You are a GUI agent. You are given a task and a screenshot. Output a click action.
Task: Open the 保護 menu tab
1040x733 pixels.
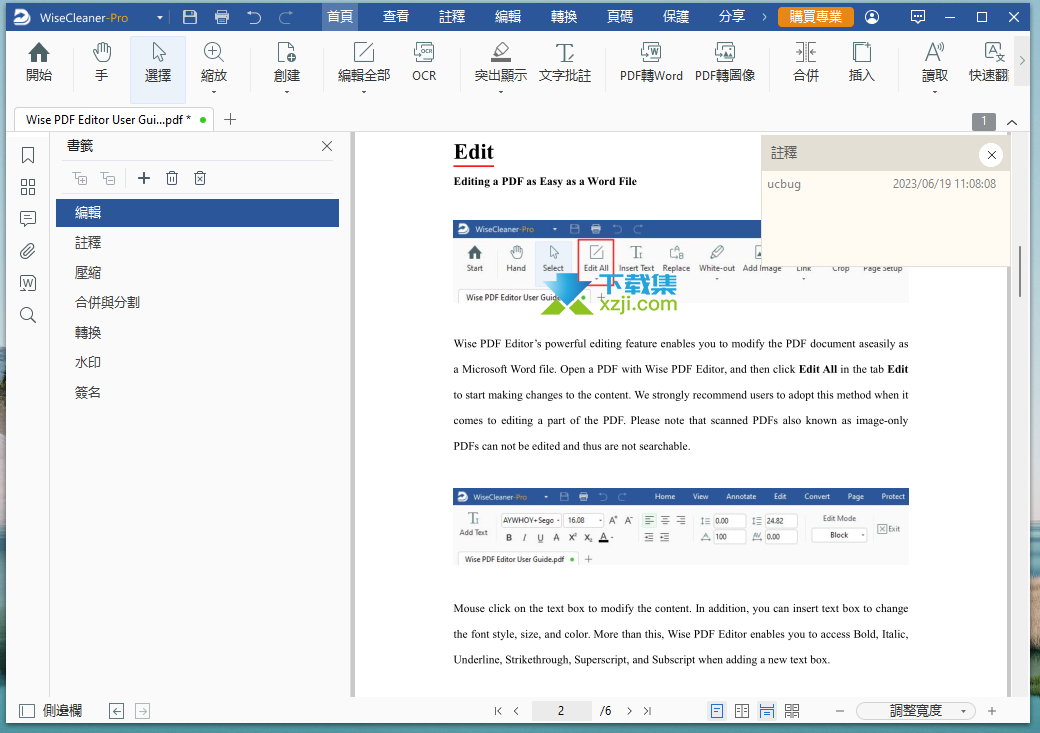[676, 17]
